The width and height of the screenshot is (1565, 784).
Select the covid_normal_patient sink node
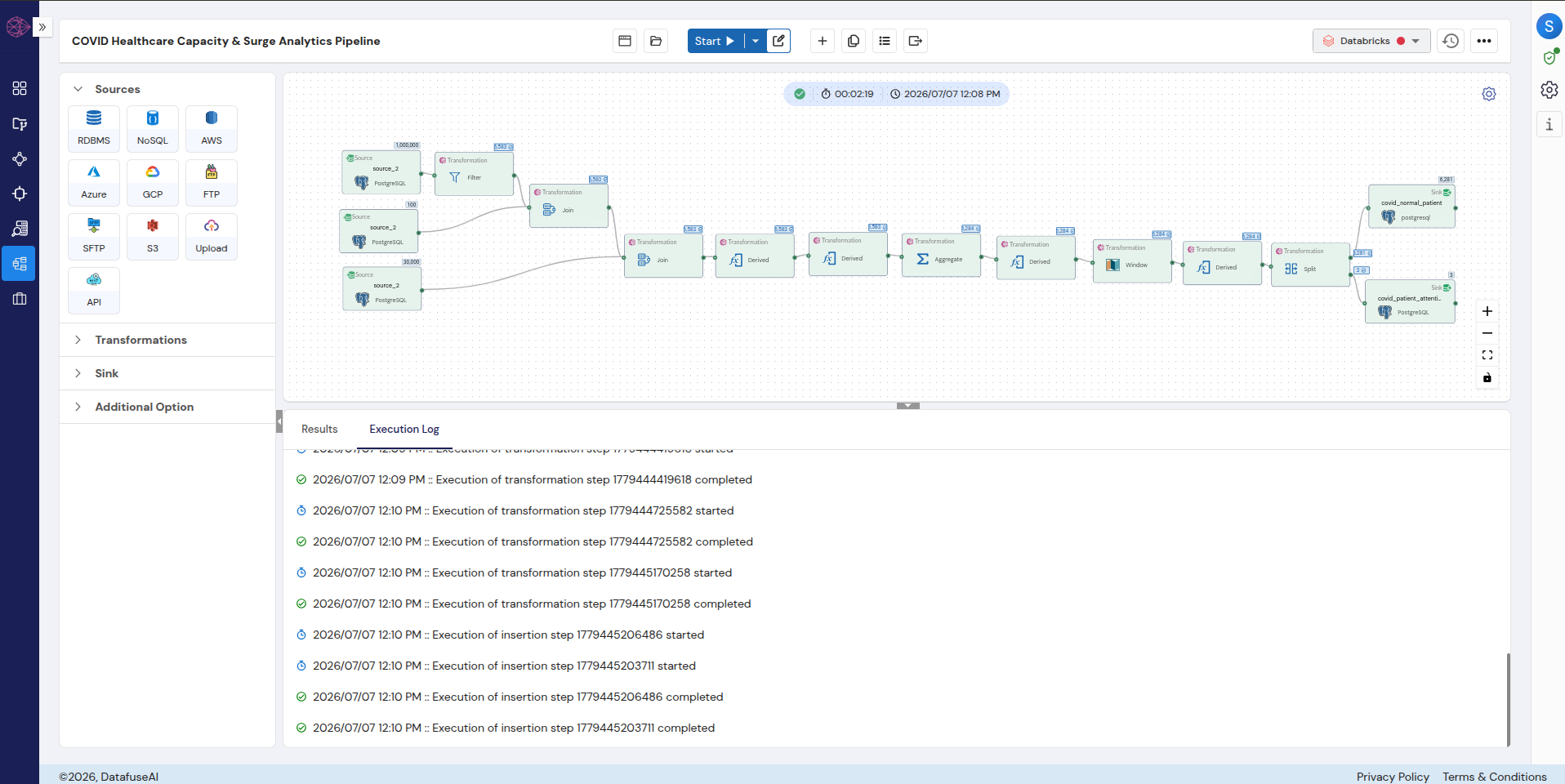click(1411, 207)
